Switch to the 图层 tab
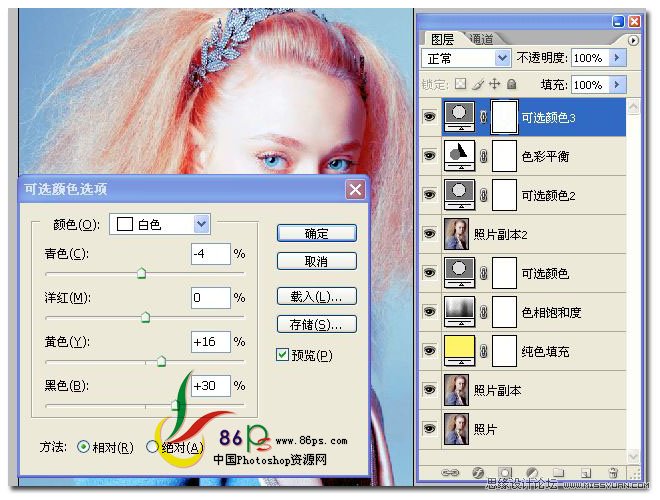 [x=442, y=40]
